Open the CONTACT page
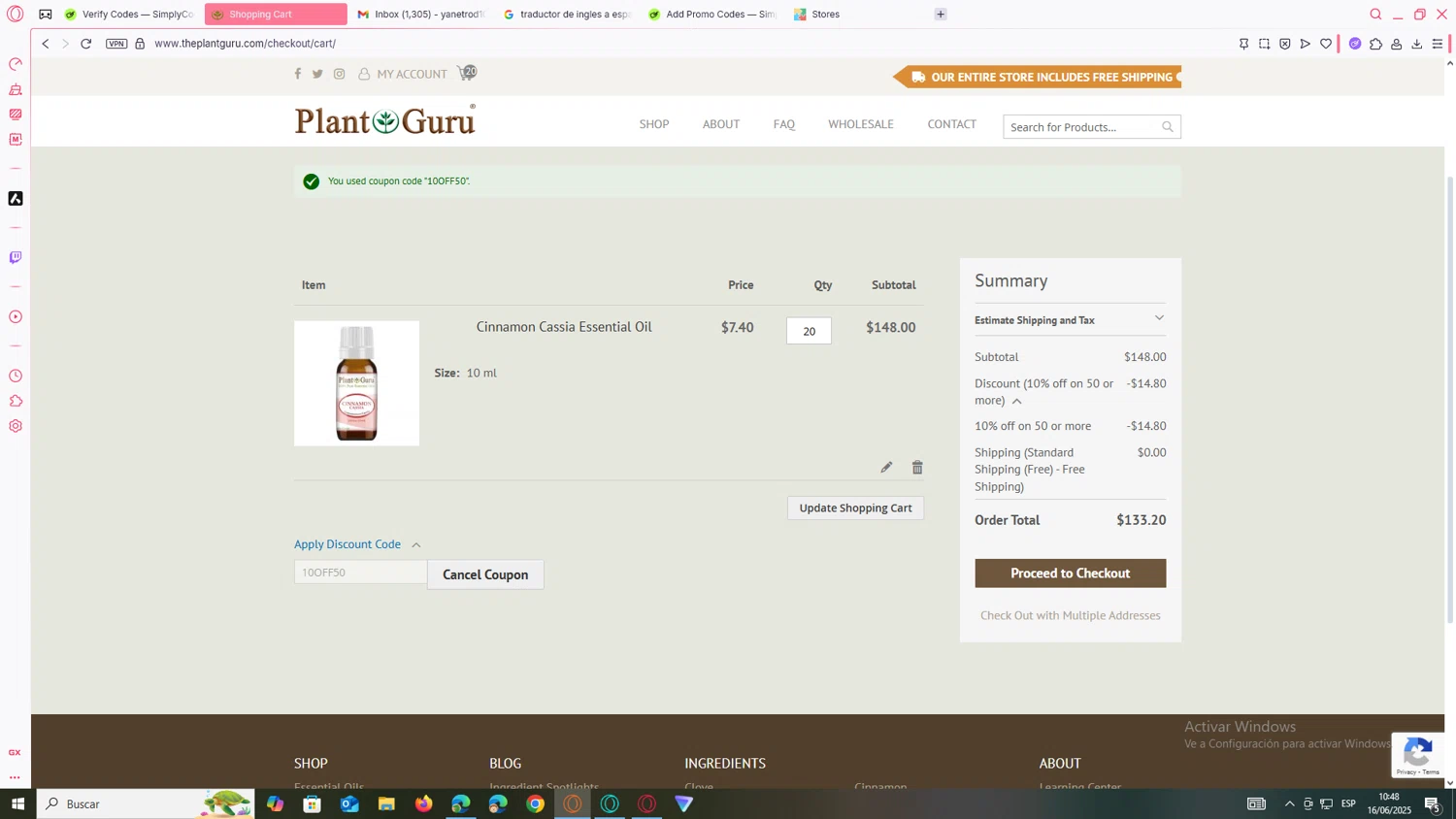Viewport: 1456px width, 819px height. (x=951, y=124)
